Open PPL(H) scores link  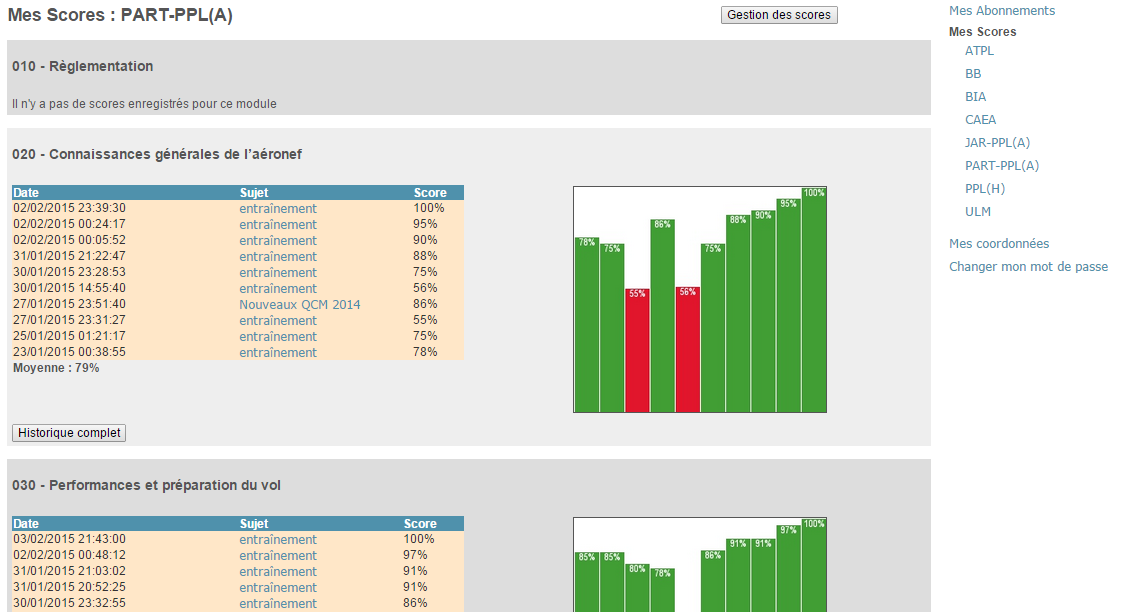tap(984, 189)
